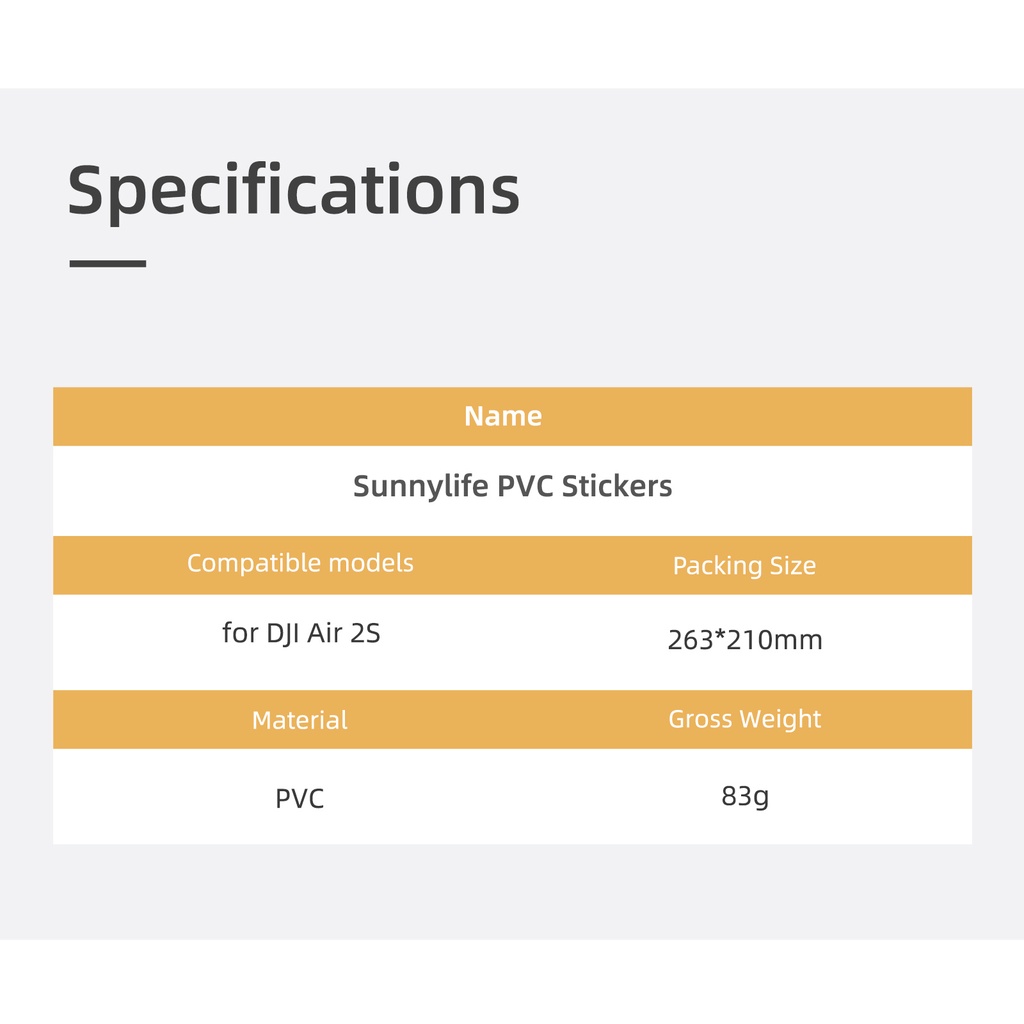Click the Material header label

click(x=300, y=720)
